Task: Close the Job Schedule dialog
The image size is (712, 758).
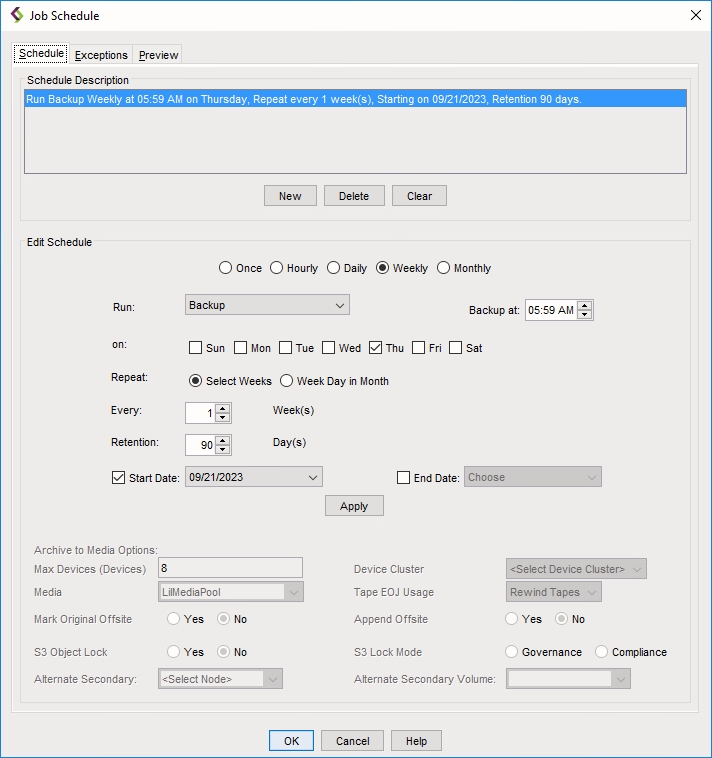Action: (695, 15)
